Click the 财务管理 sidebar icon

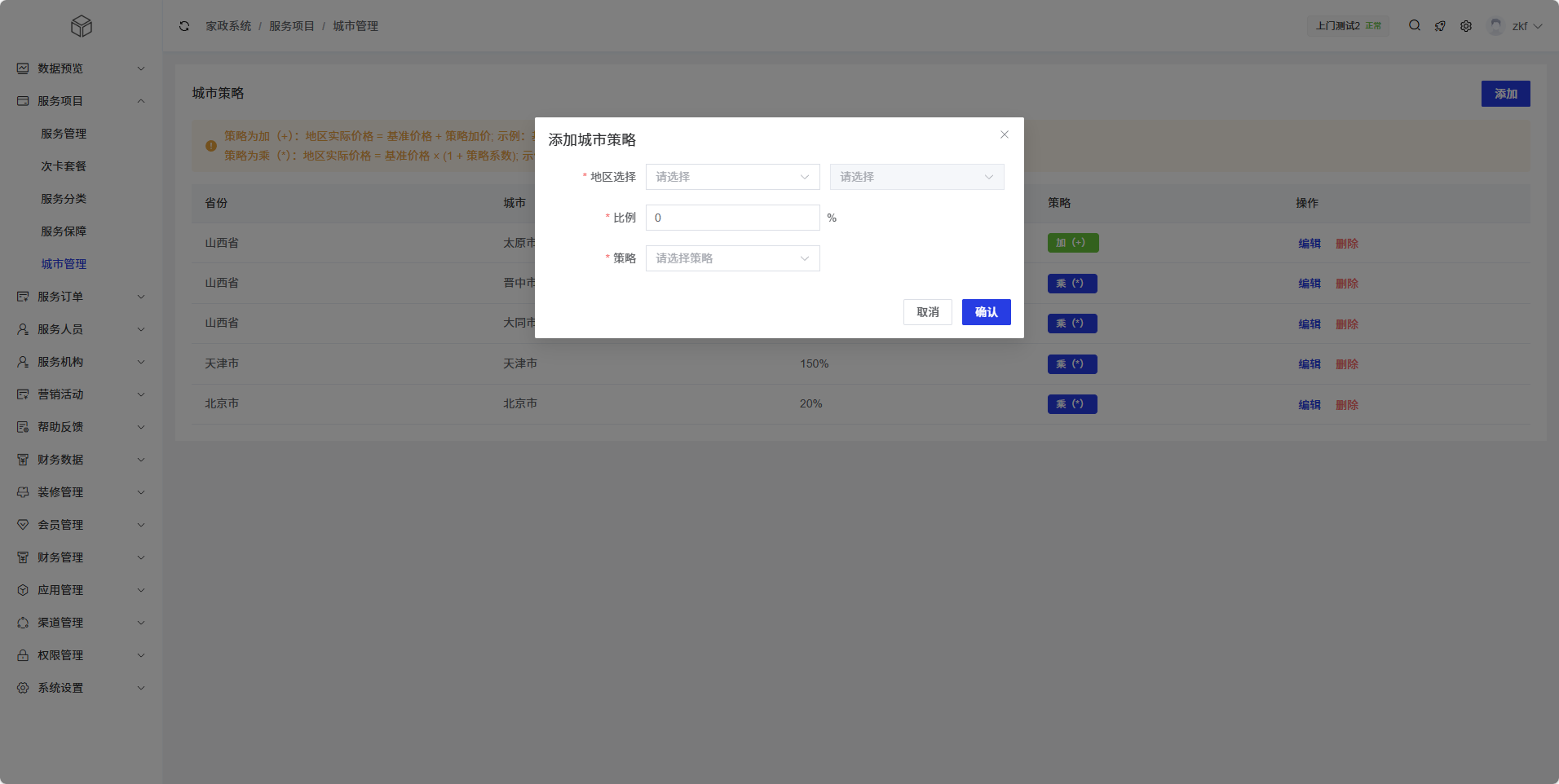click(x=23, y=557)
